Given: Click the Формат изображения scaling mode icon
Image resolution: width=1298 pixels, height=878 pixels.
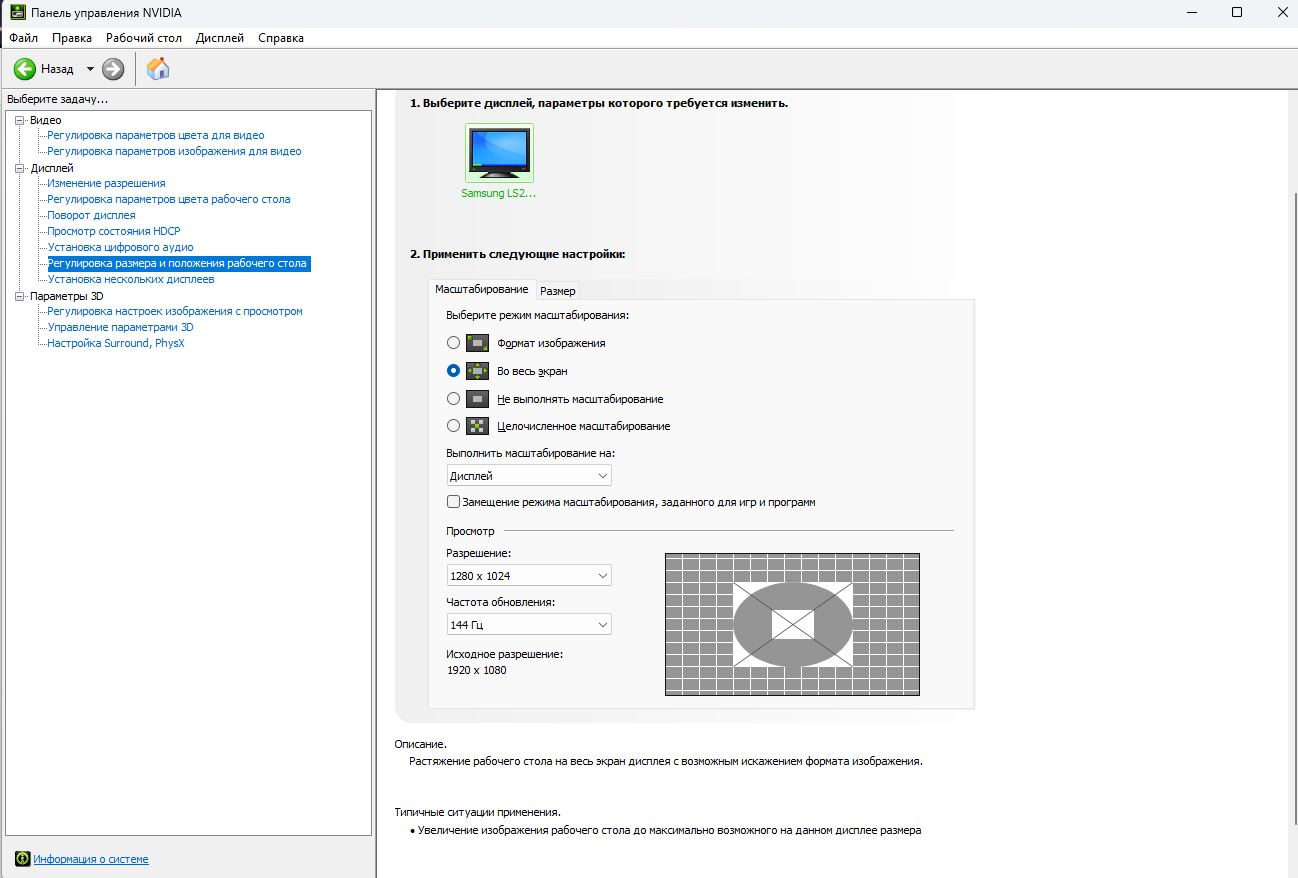Looking at the screenshot, I should (477, 343).
